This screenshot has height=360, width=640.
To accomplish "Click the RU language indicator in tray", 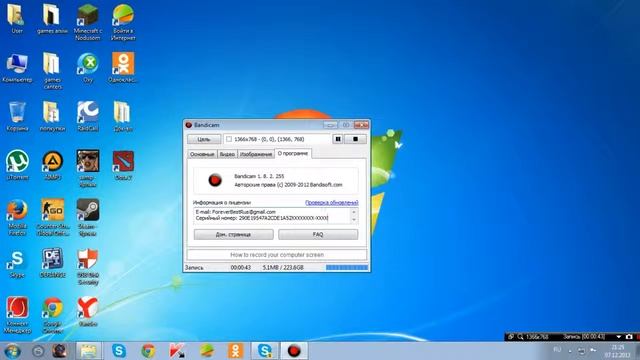I will click(x=557, y=350).
